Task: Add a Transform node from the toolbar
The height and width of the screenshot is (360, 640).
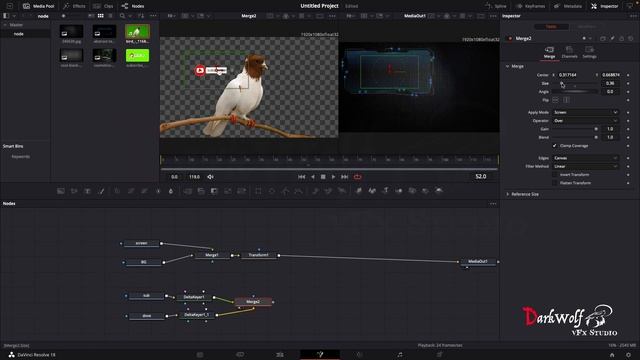Action: pos(242,191)
